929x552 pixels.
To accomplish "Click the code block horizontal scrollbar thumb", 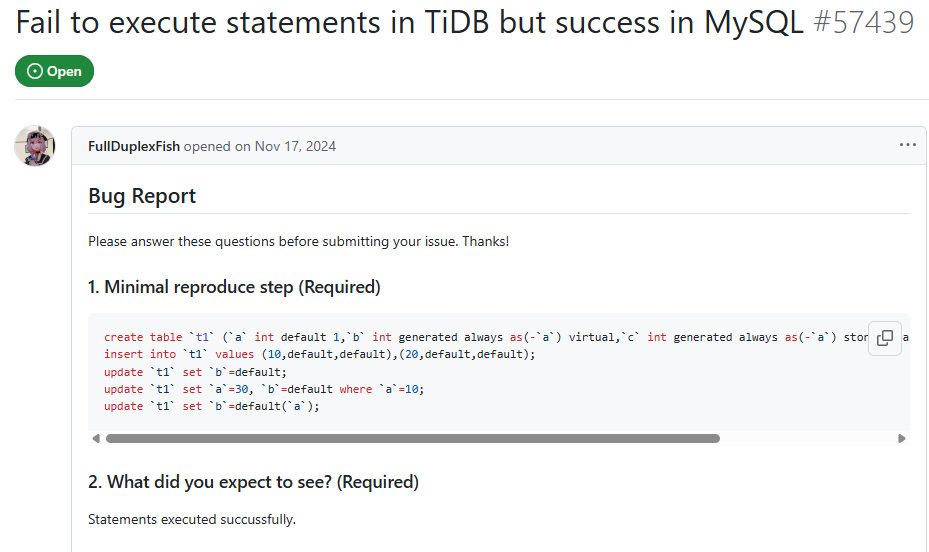I will [412, 438].
